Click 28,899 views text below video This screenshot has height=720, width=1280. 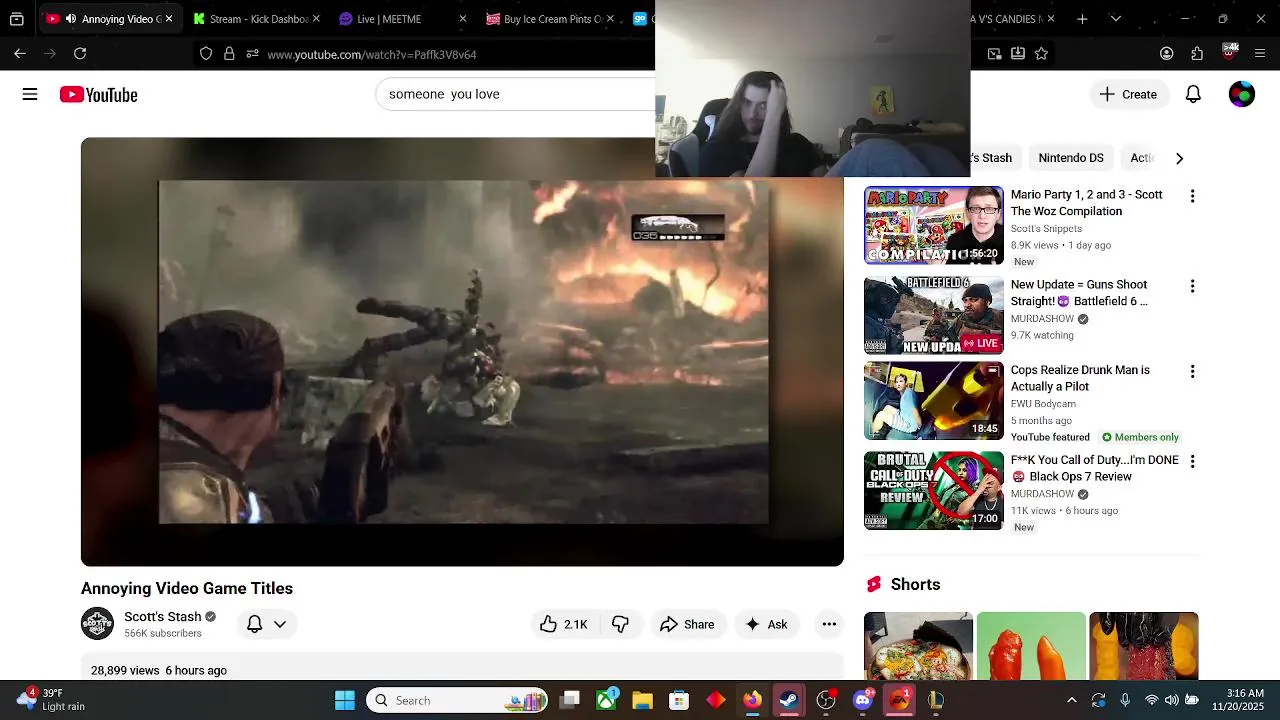tap(125, 670)
